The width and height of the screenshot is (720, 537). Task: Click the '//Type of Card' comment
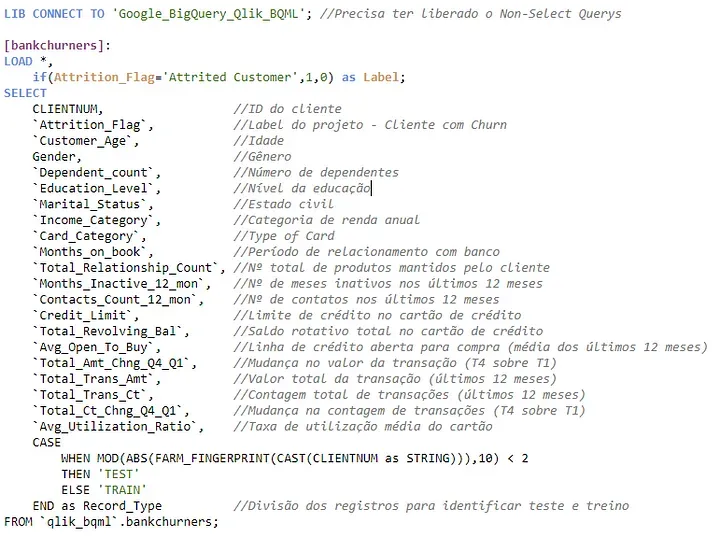[x=284, y=236]
